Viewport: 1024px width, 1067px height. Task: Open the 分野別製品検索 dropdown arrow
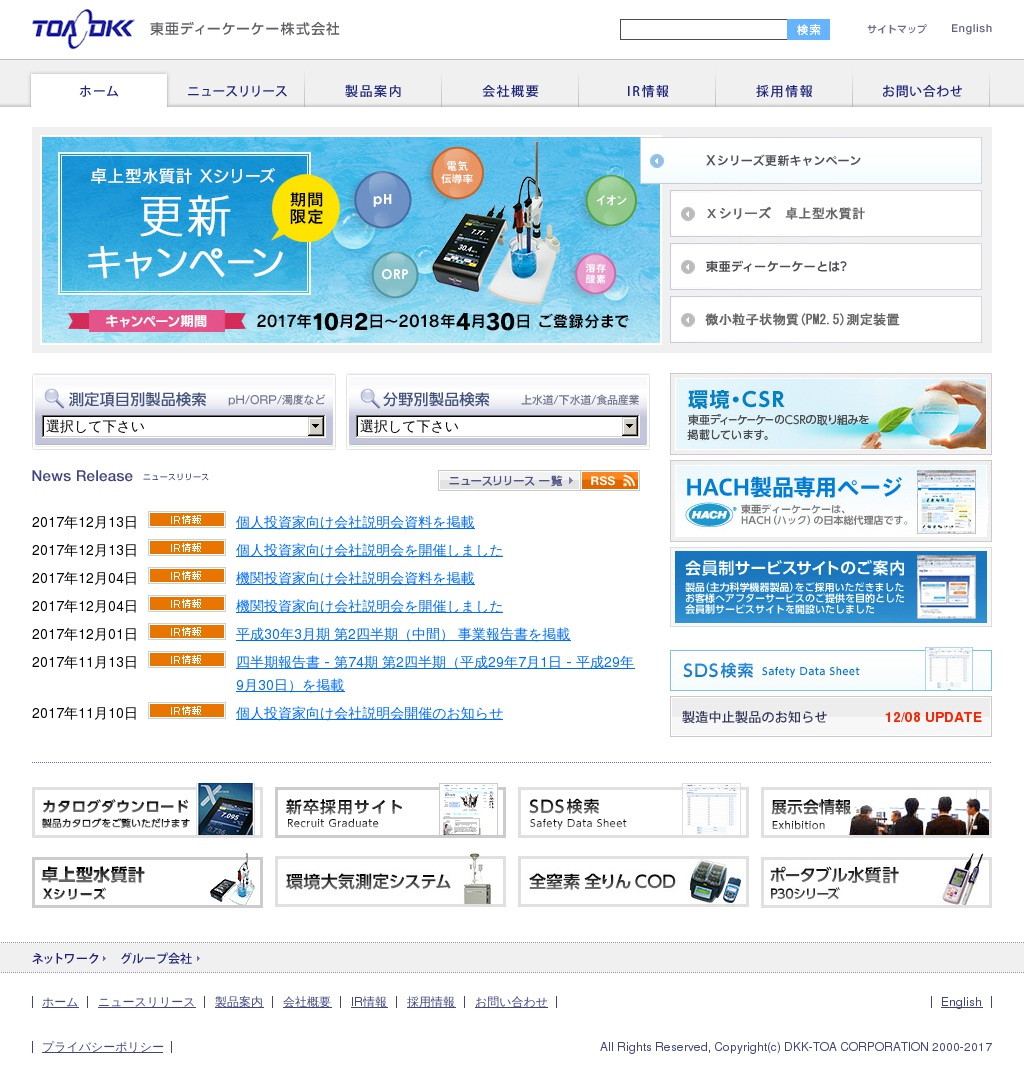(630, 427)
